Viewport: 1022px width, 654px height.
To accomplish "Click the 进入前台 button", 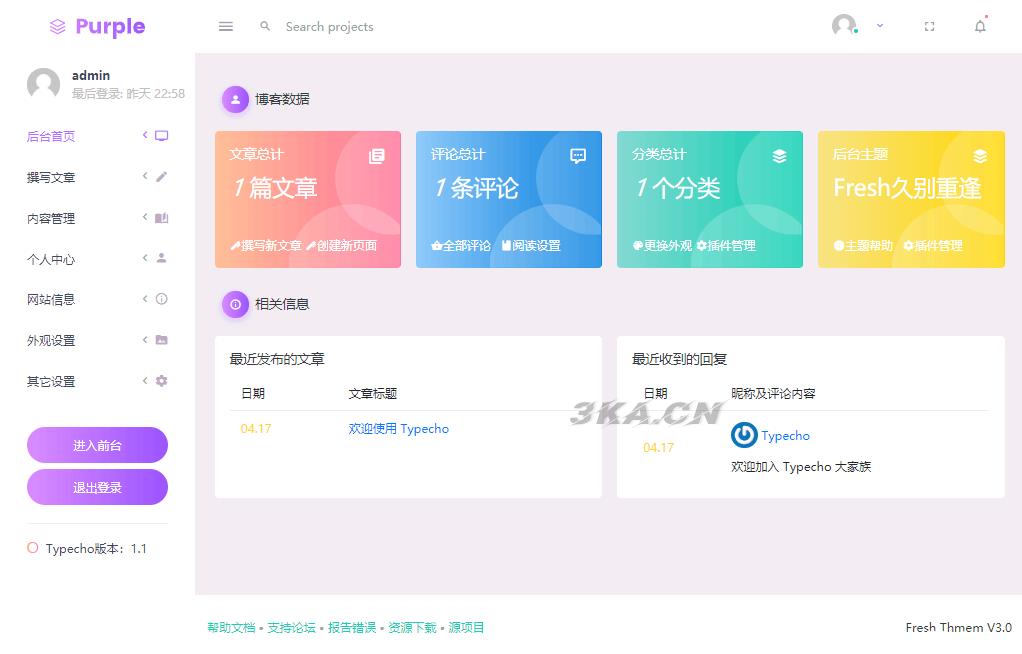I will point(97,445).
